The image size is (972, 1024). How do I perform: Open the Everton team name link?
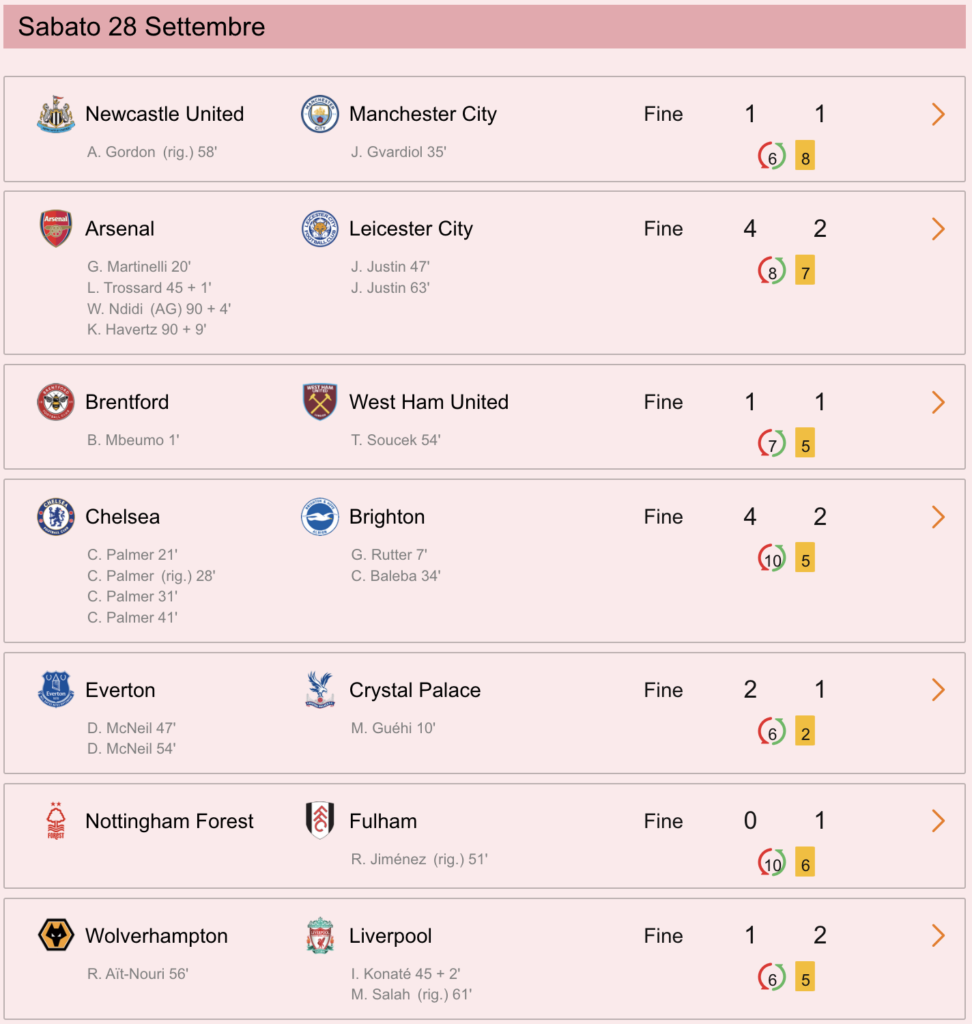pos(120,690)
